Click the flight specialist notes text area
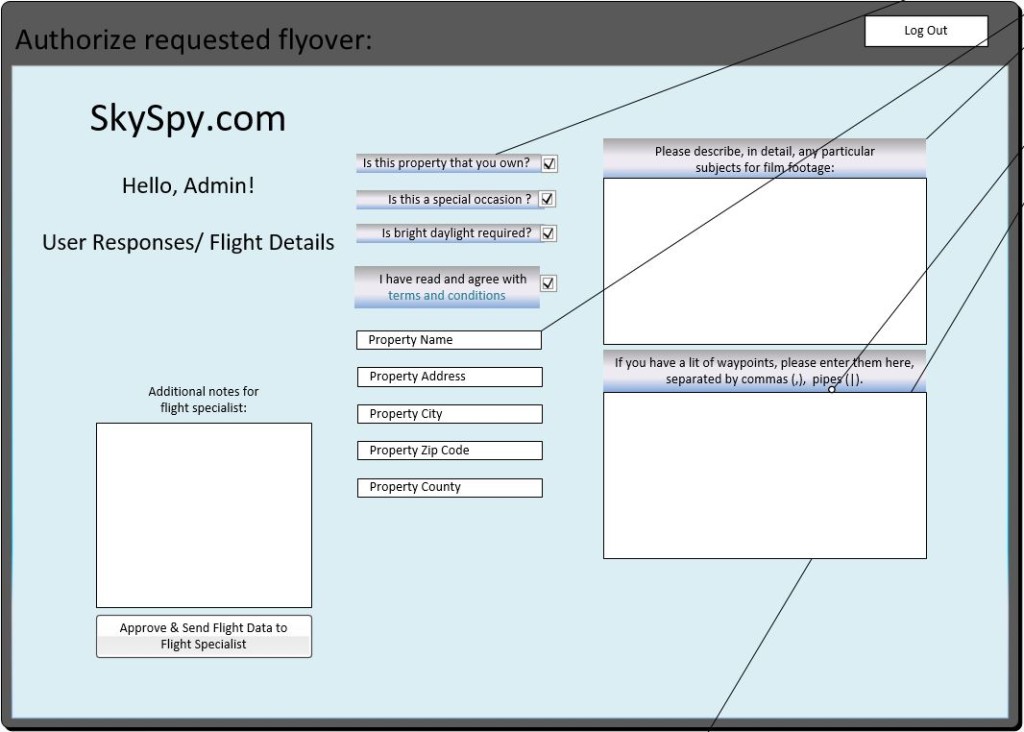 pos(203,515)
